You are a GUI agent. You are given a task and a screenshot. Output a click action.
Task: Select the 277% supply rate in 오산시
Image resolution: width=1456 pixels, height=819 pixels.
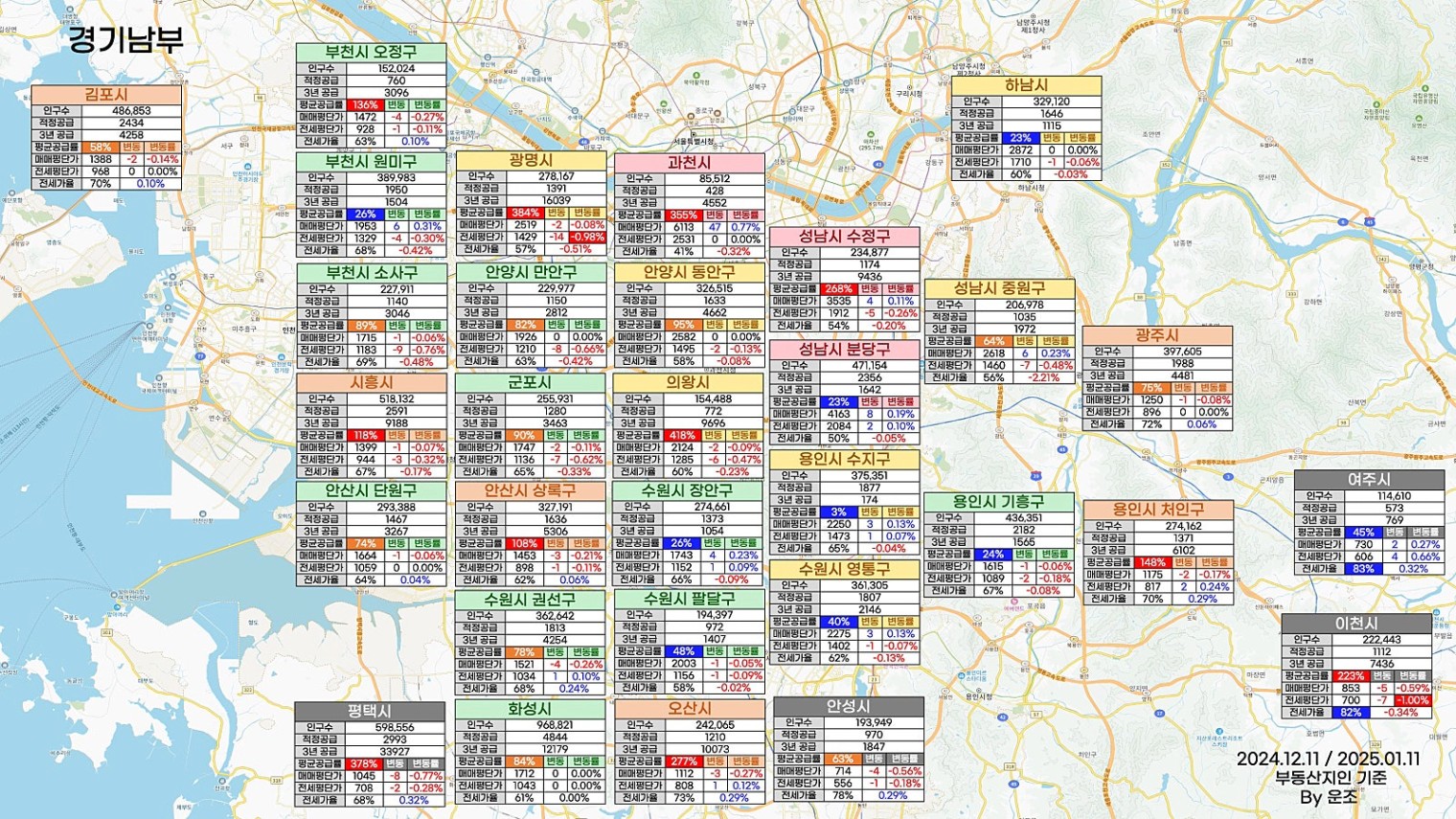click(x=683, y=762)
